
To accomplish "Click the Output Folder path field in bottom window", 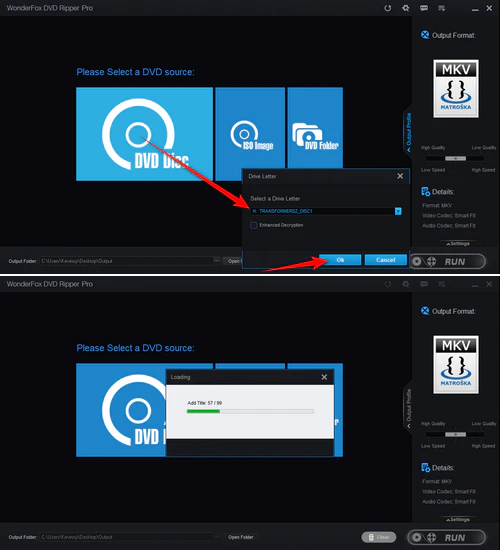I will [127, 537].
